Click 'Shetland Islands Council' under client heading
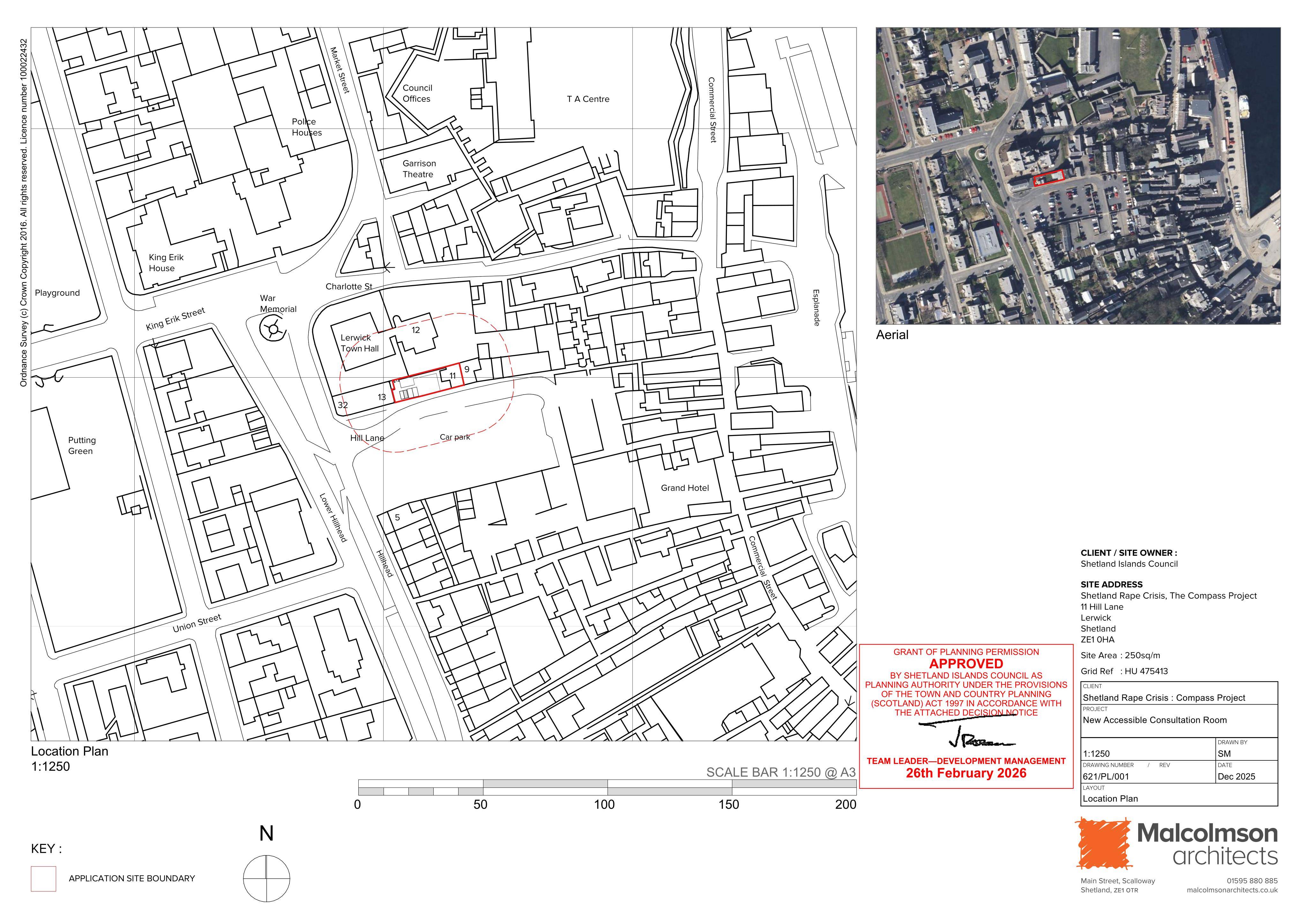Screen dimensions: 1307x924 tap(1129, 564)
